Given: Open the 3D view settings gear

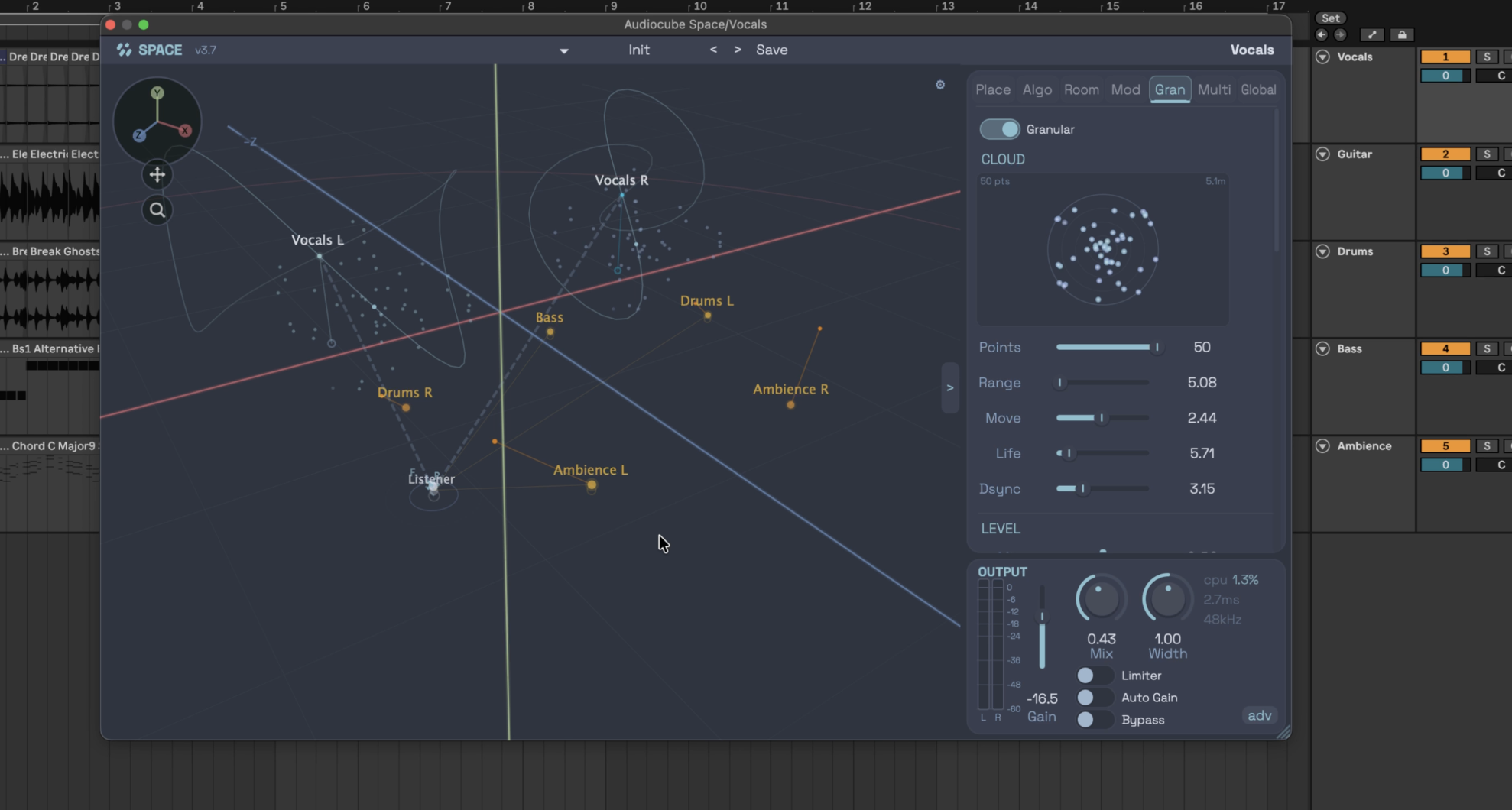Looking at the screenshot, I should point(940,85).
